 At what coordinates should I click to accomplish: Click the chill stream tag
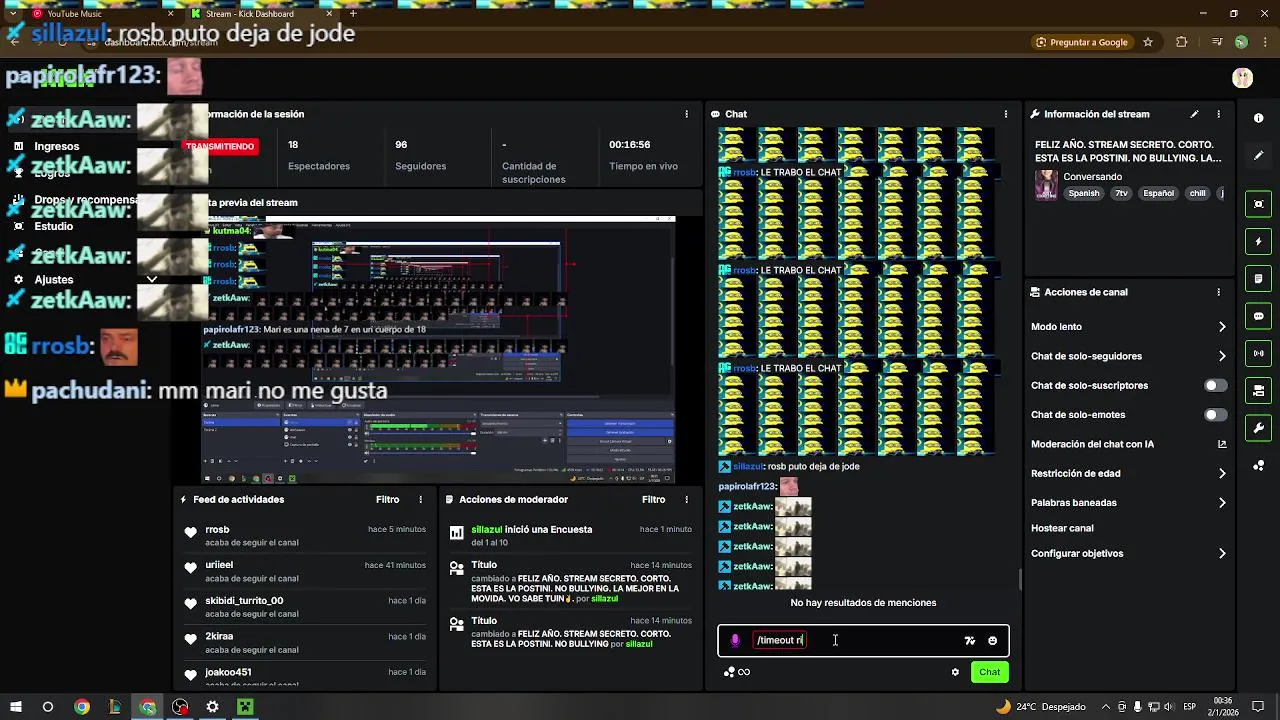coord(1197,194)
